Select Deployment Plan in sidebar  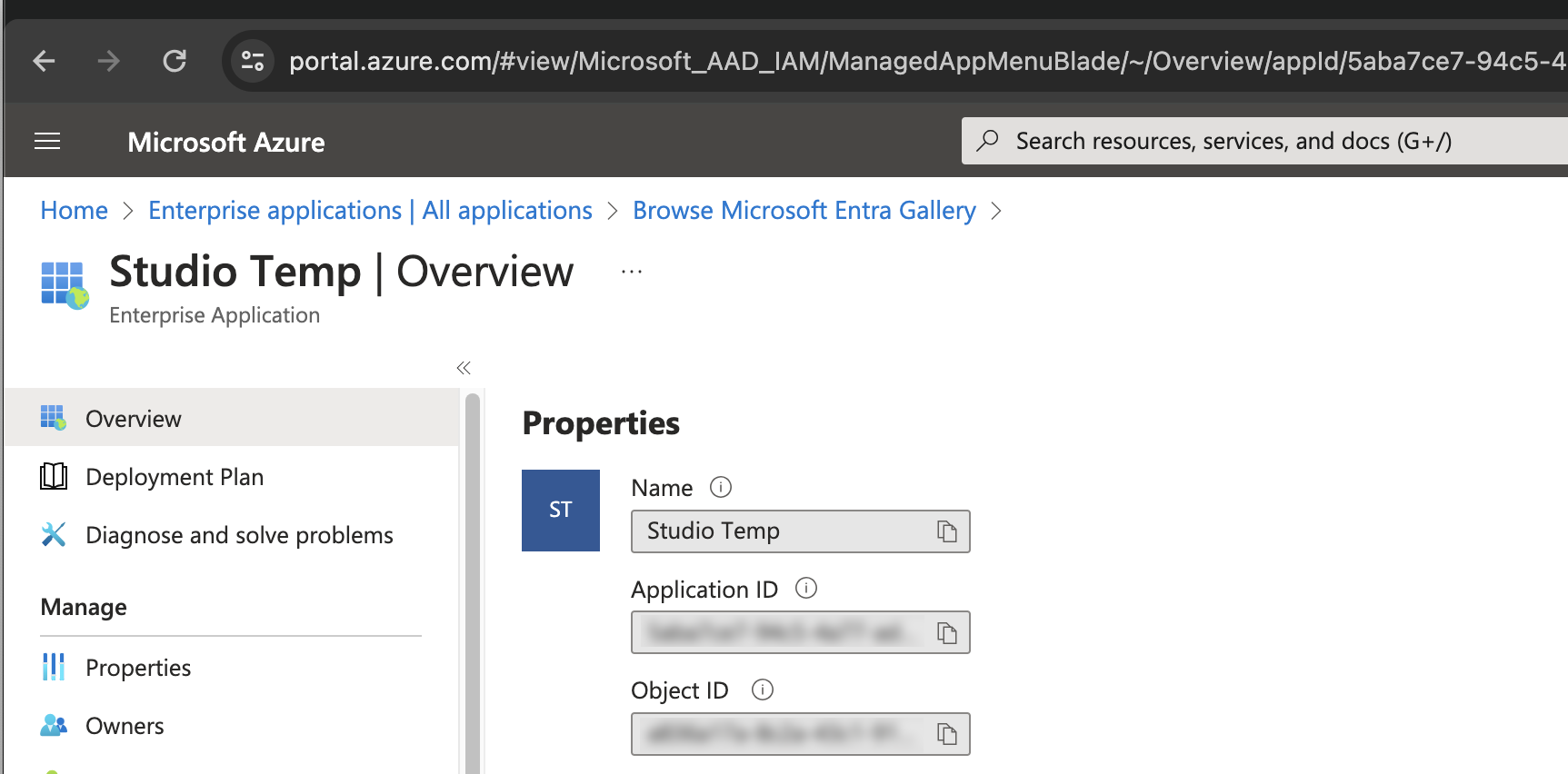coord(174,477)
